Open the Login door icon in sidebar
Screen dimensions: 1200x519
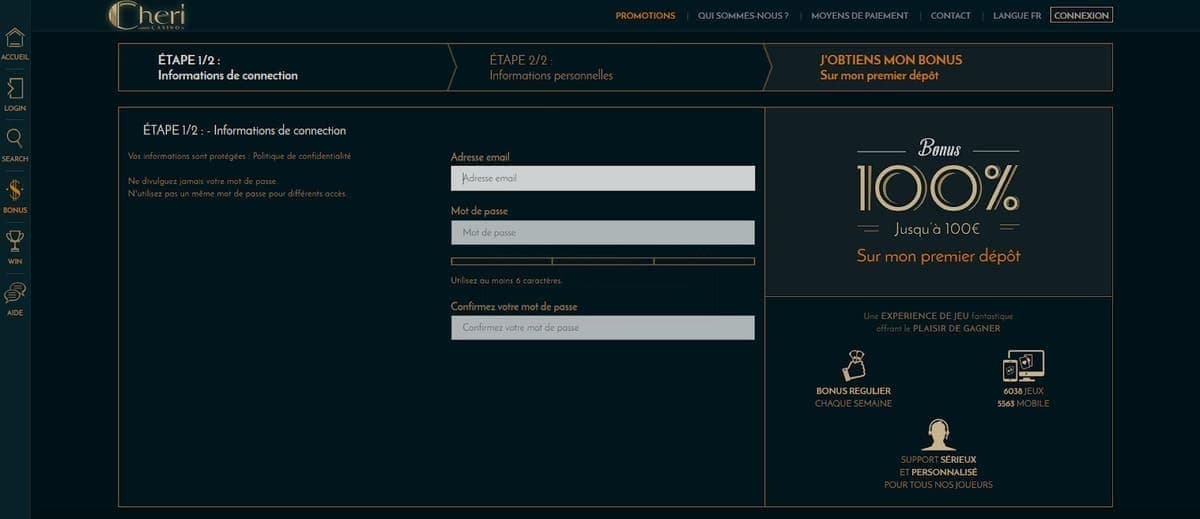click(14, 88)
